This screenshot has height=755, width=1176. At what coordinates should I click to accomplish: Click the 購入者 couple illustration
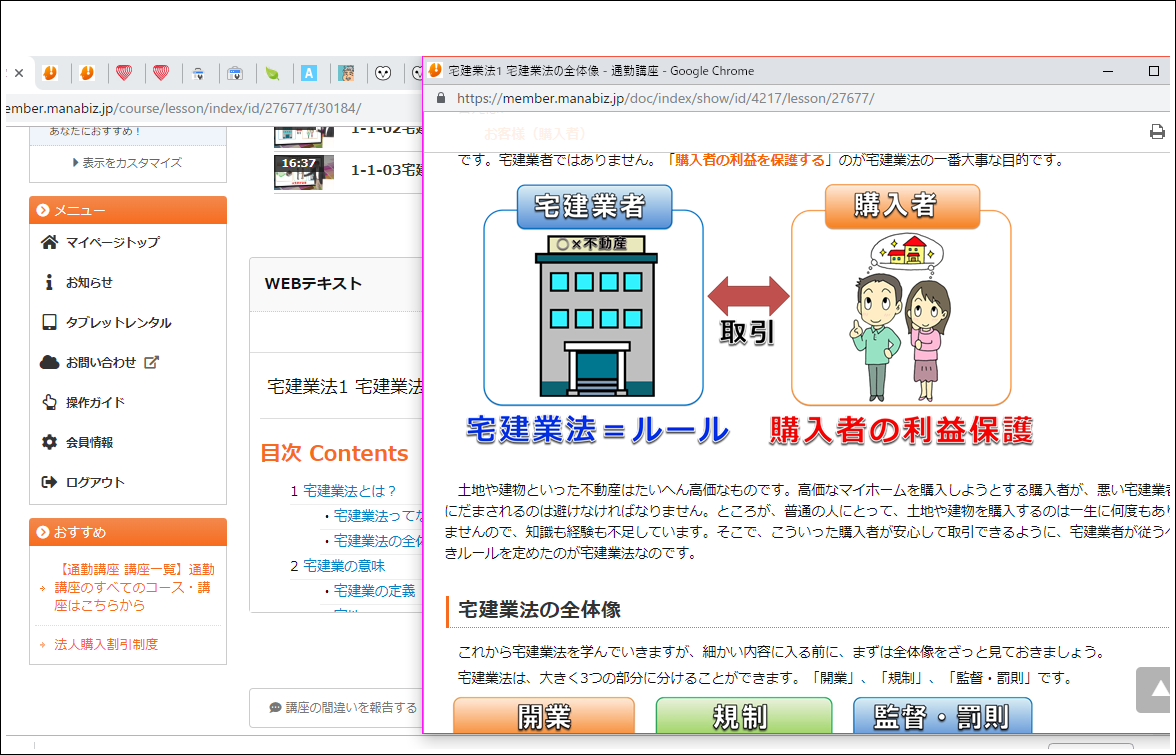coord(902,319)
